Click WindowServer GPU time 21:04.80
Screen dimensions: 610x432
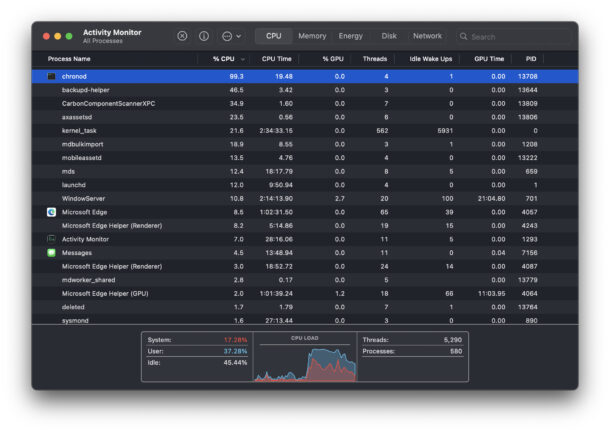(x=492, y=198)
